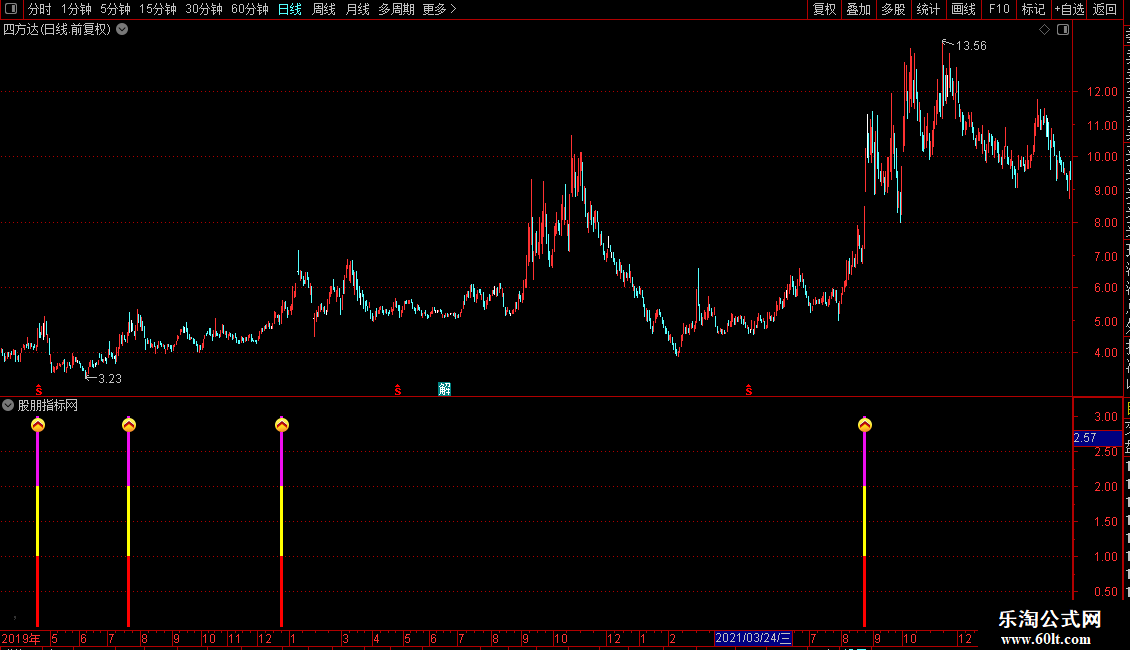1130x650 pixels.
Task: Click the 返回 back button
Action: click(x=1104, y=9)
